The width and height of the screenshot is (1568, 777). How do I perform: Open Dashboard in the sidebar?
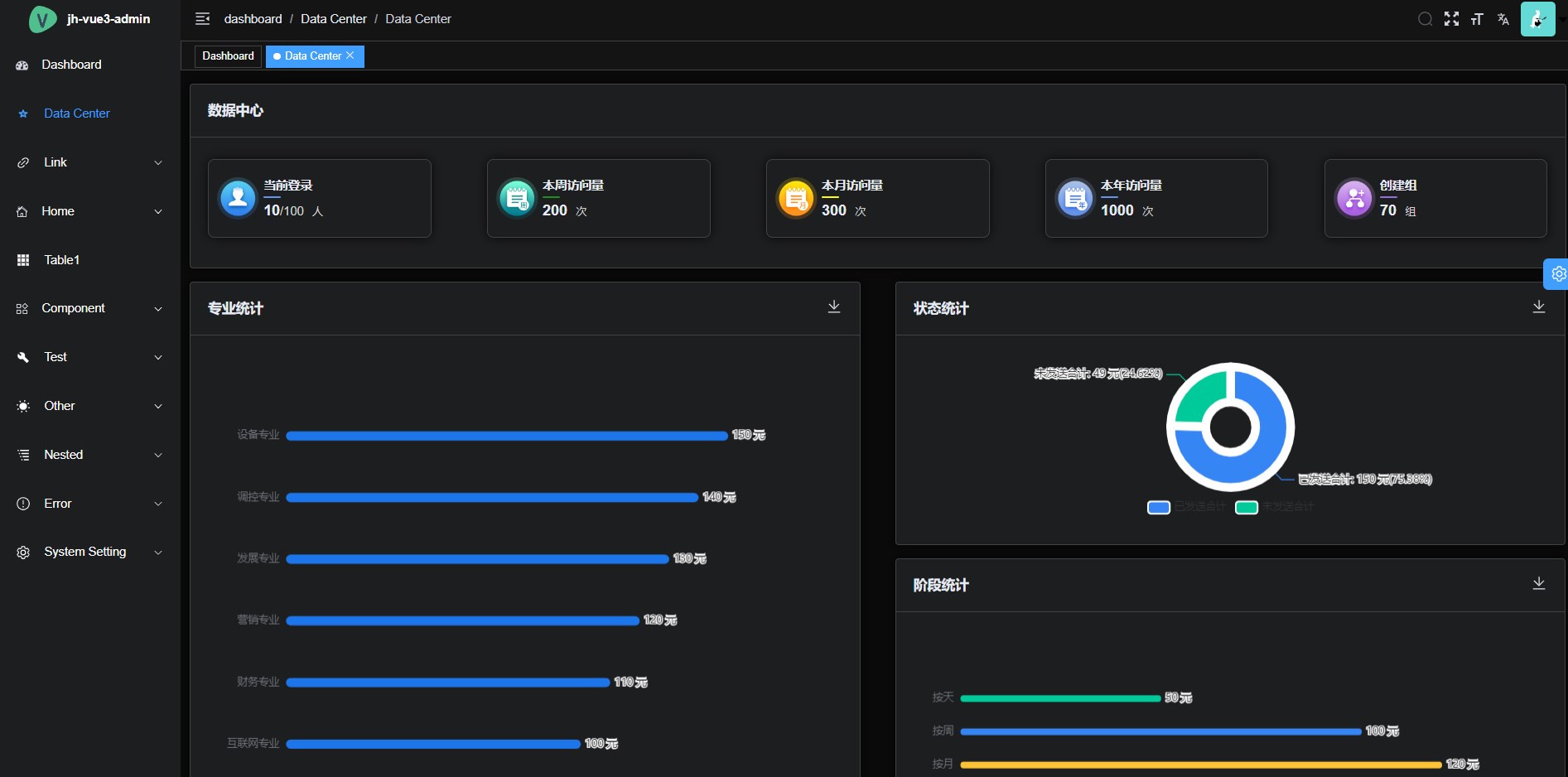tap(90, 65)
